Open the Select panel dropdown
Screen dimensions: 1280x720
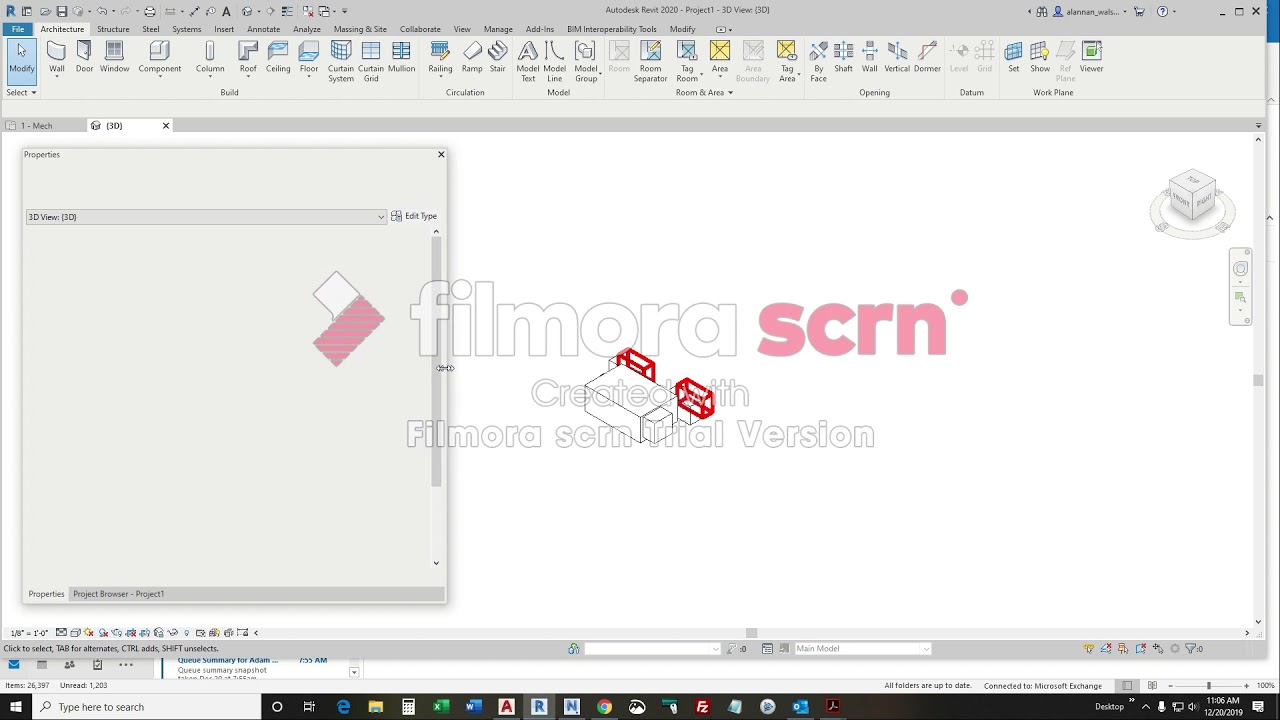point(21,92)
